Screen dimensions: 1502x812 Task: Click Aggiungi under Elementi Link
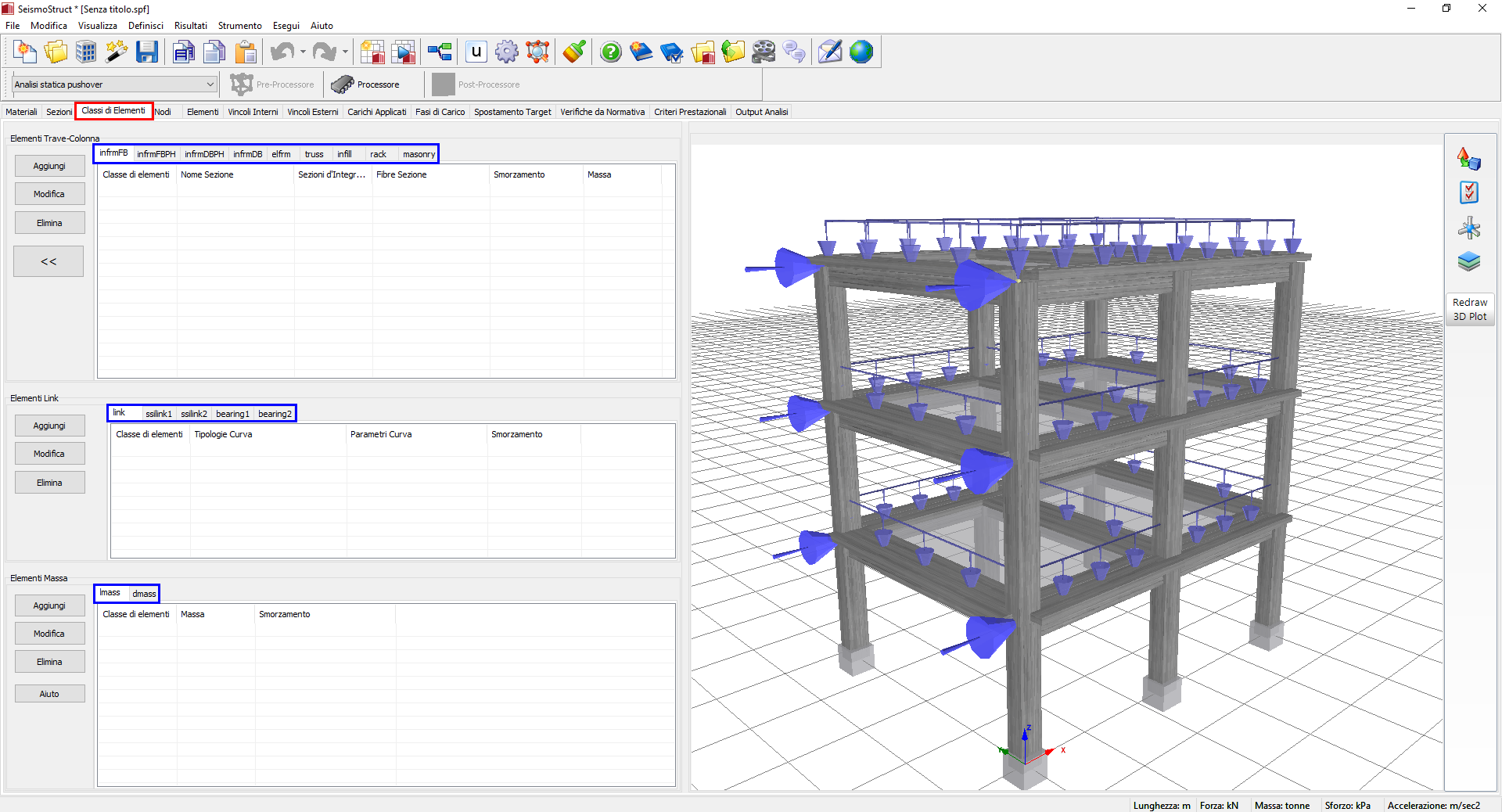(49, 426)
